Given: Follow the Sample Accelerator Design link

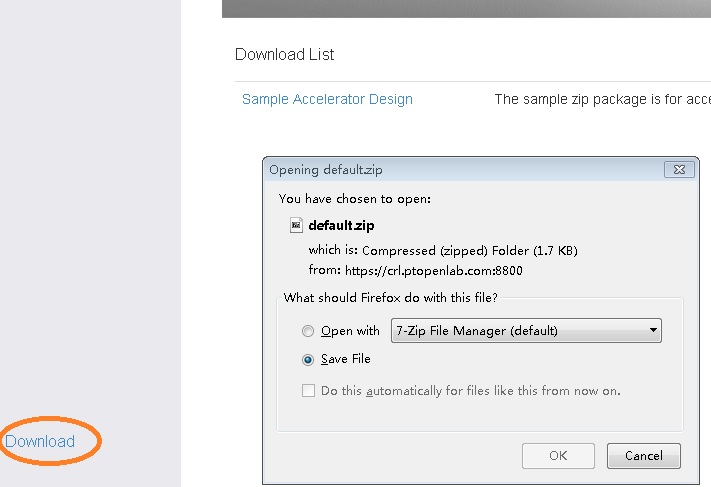Looking at the screenshot, I should point(327,99).
